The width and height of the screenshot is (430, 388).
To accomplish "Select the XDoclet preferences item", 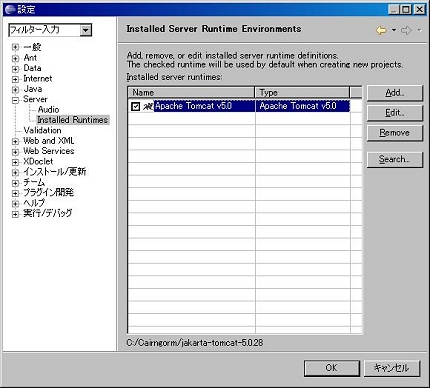I will [x=38, y=161].
